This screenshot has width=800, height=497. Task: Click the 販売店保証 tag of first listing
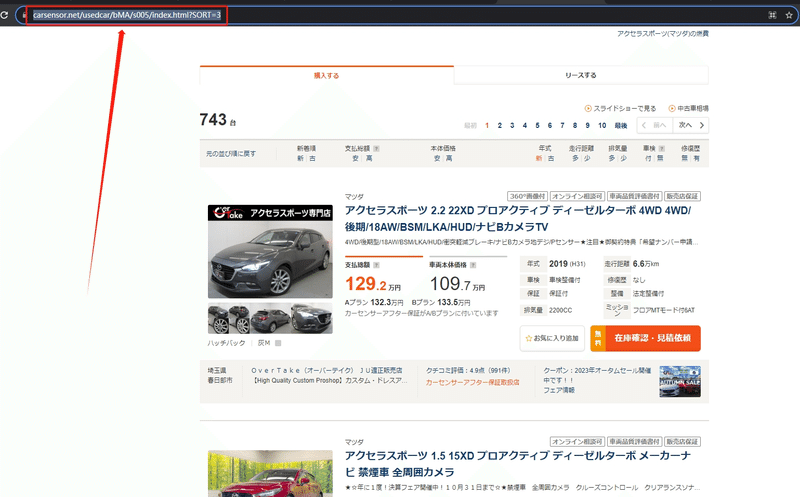pos(682,196)
